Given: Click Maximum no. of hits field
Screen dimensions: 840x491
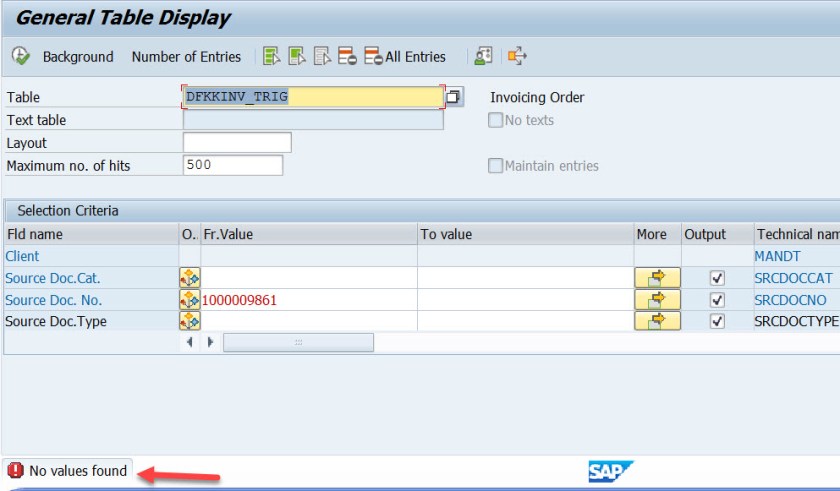Looking at the screenshot, I should click(x=233, y=165).
